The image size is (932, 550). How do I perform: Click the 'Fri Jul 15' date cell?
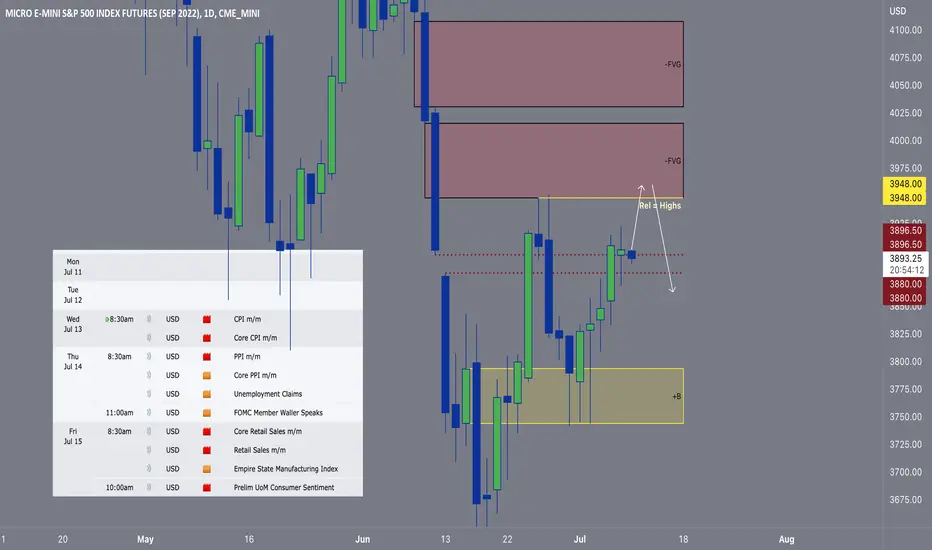[73, 436]
